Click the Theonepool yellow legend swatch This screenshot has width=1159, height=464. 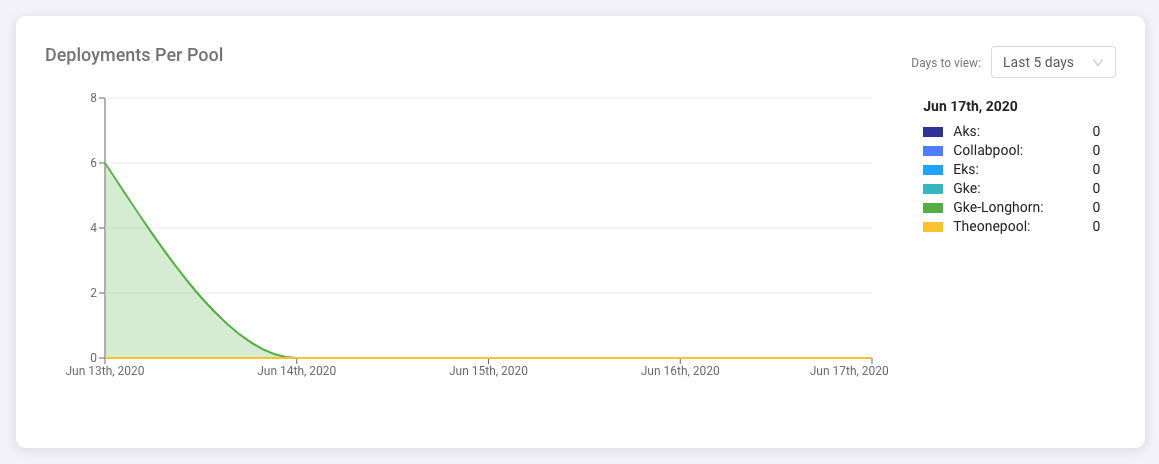(933, 227)
